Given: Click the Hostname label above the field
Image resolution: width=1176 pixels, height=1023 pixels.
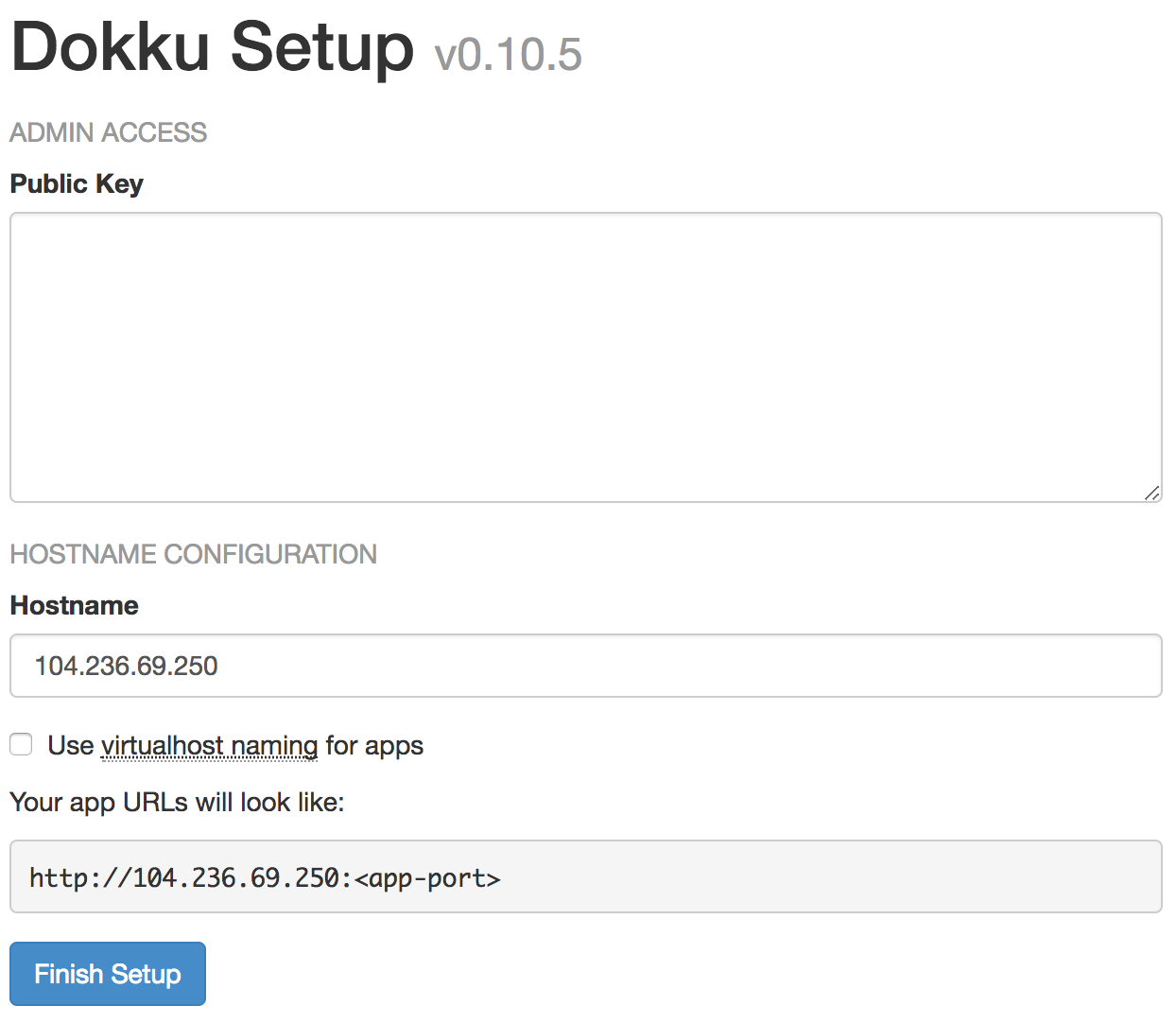Looking at the screenshot, I should tap(74, 605).
